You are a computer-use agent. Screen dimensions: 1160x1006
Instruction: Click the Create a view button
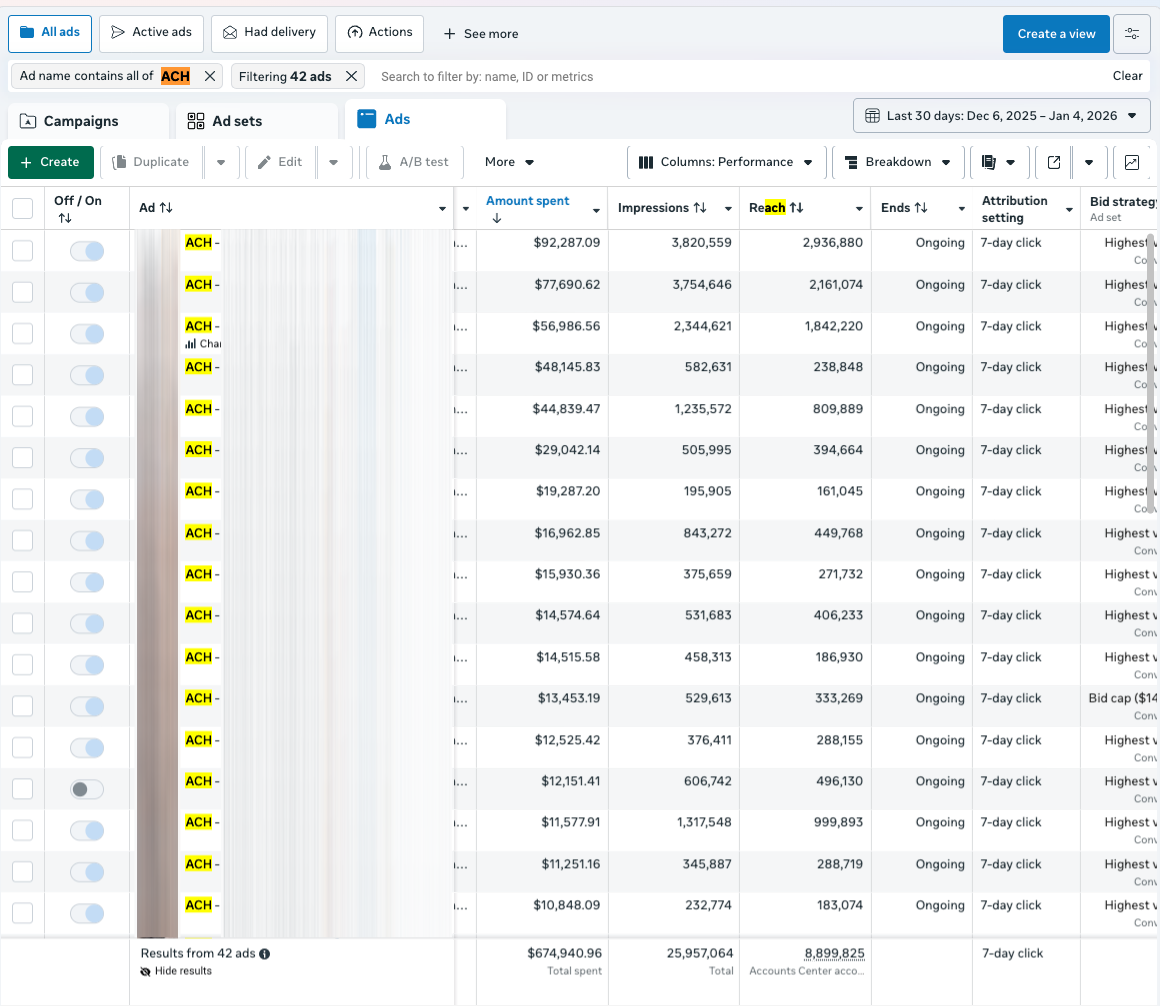(x=1056, y=33)
